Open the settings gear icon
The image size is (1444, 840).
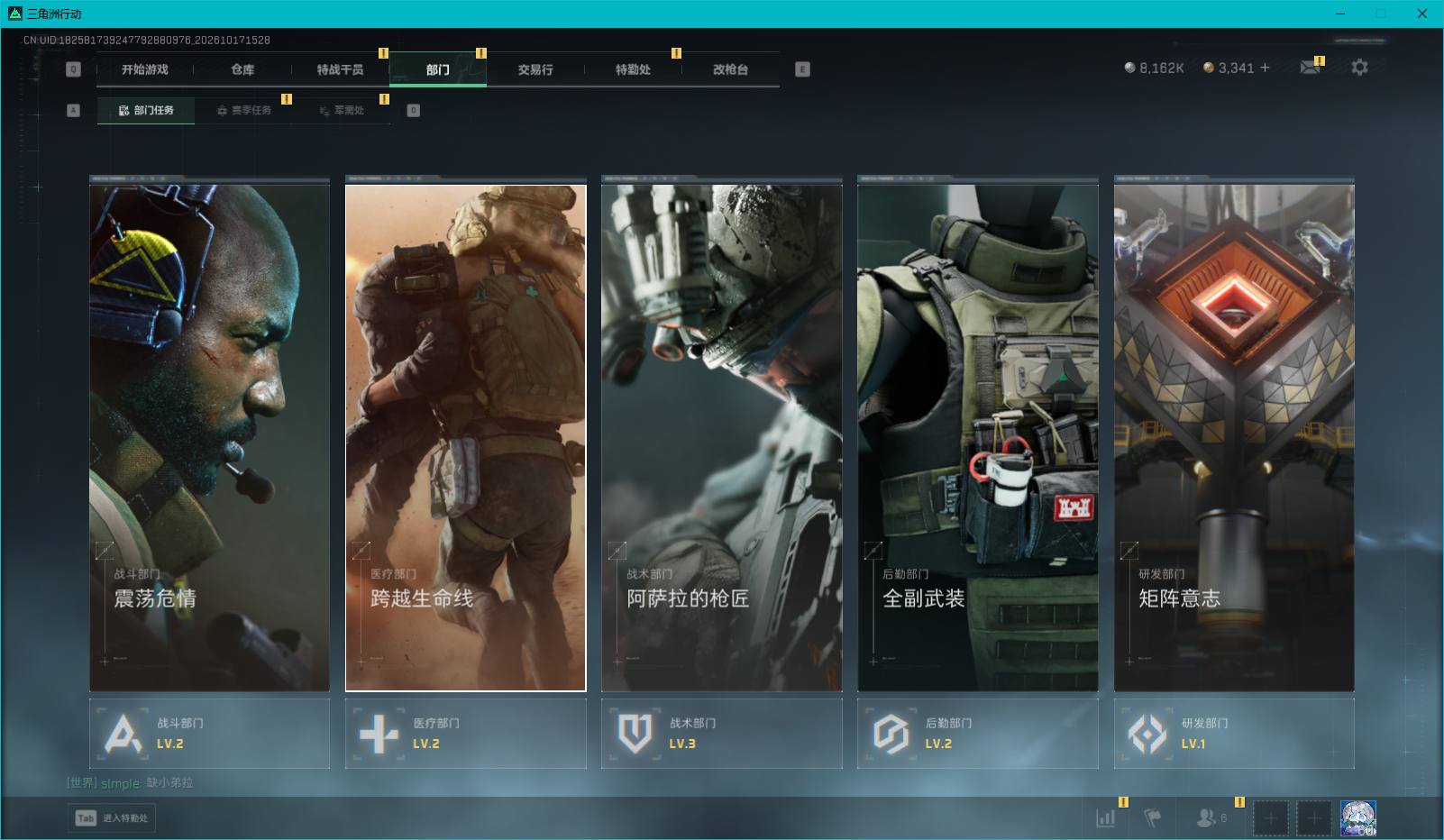(x=1359, y=68)
